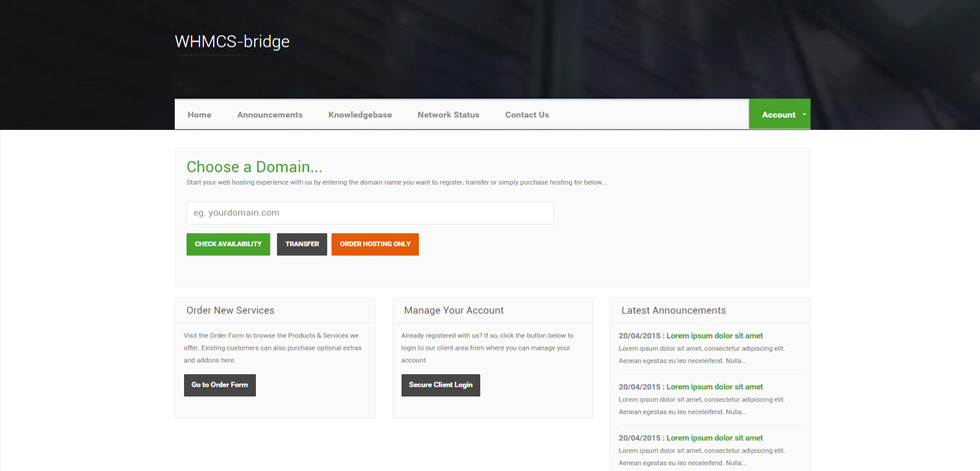Open the WHMCS-bridge site title
The image size is (980, 471).
[x=232, y=42]
